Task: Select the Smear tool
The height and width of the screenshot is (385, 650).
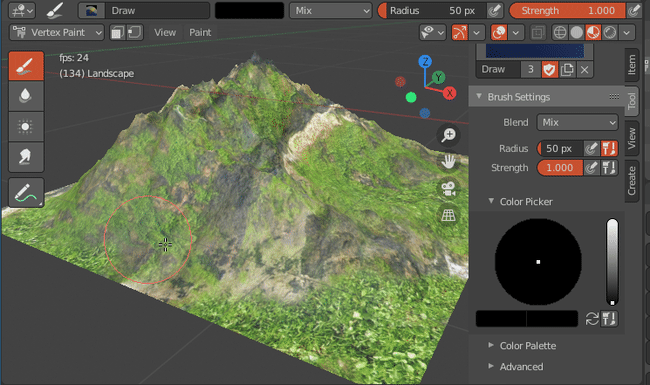Action: click(x=26, y=157)
